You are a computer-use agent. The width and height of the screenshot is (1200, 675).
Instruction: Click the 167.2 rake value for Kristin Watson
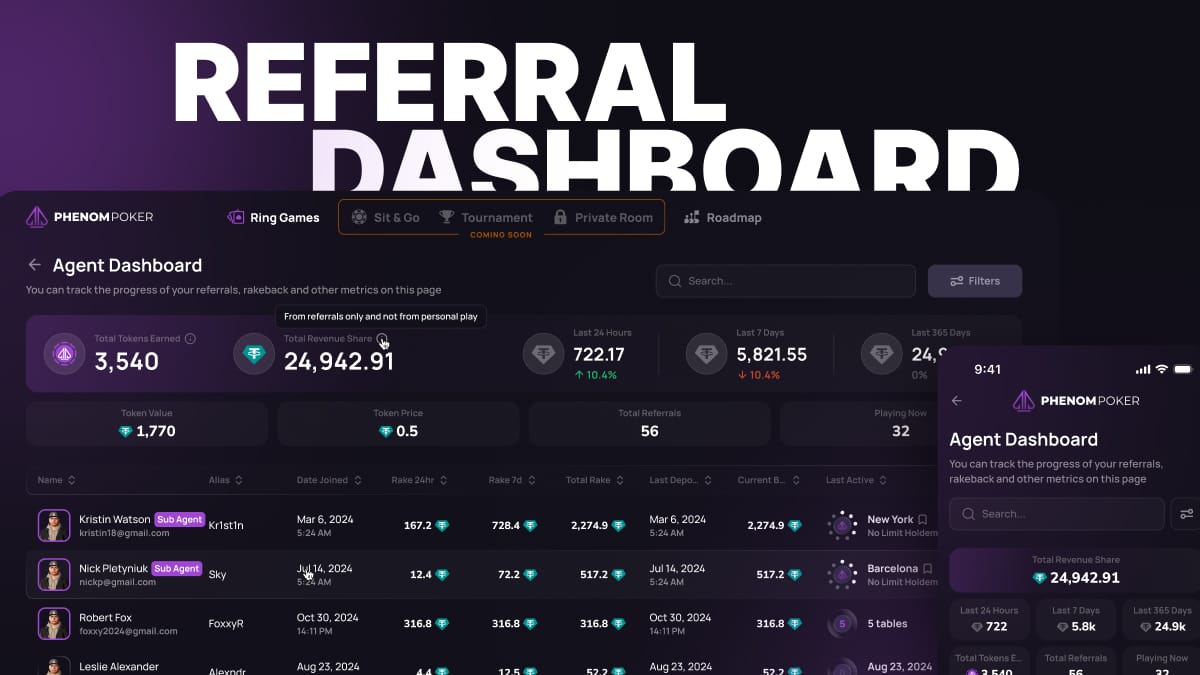click(417, 526)
